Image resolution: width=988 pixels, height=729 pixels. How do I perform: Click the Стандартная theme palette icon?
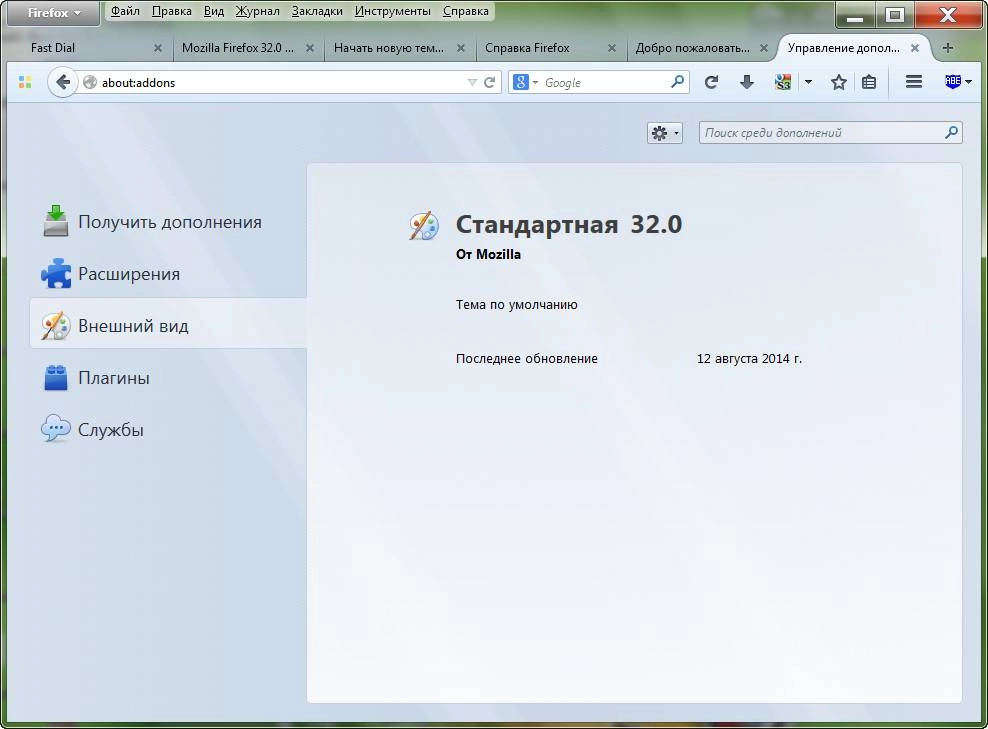coord(423,226)
